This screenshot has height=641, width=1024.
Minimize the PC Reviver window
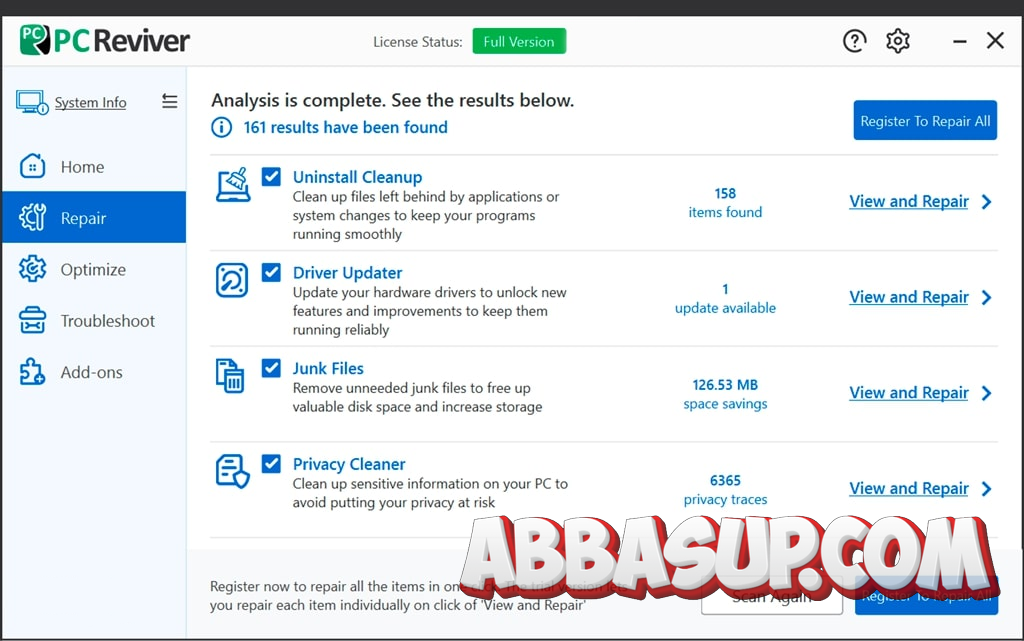[959, 41]
